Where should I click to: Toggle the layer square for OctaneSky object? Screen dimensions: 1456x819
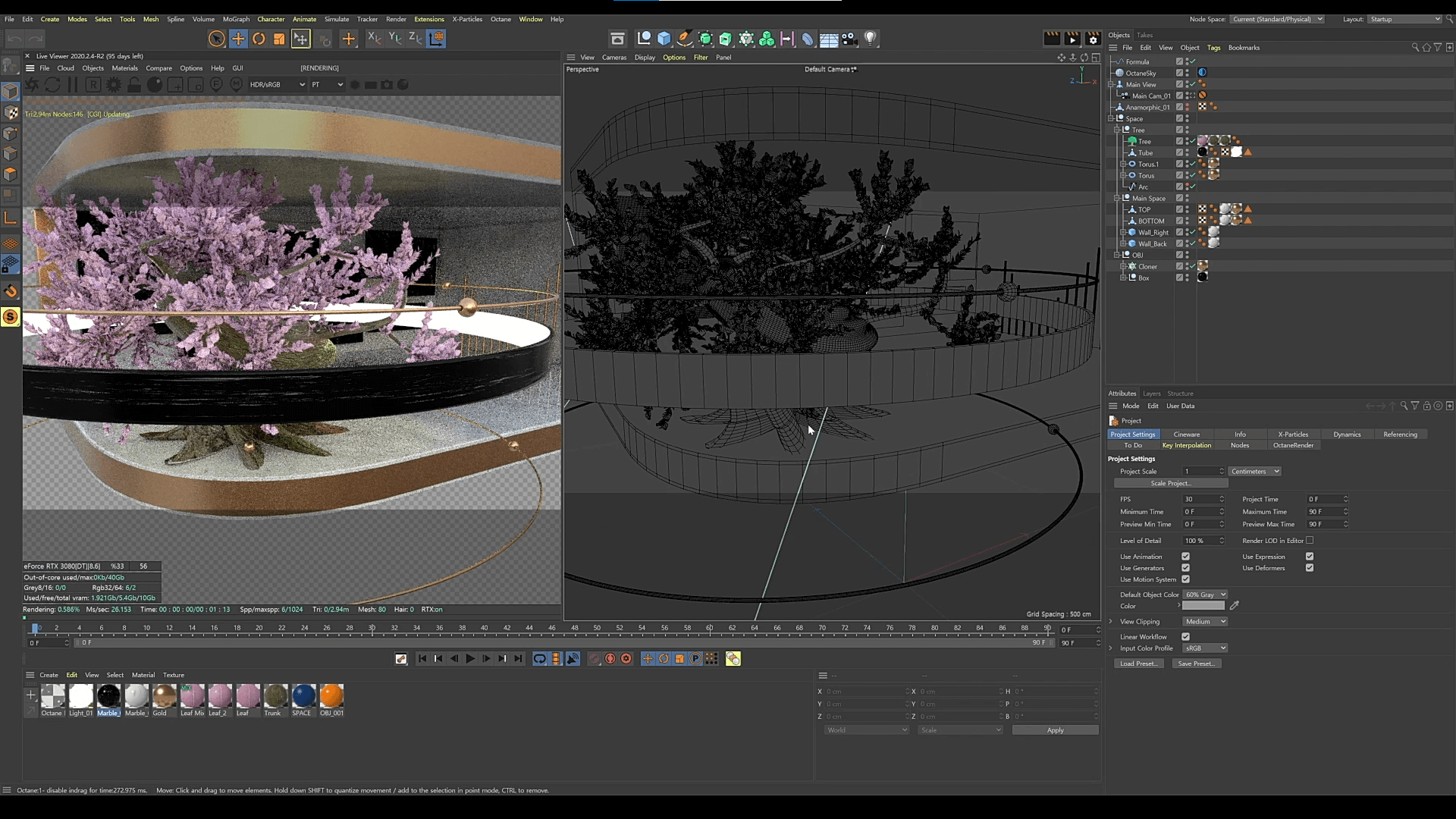pos(1179,74)
